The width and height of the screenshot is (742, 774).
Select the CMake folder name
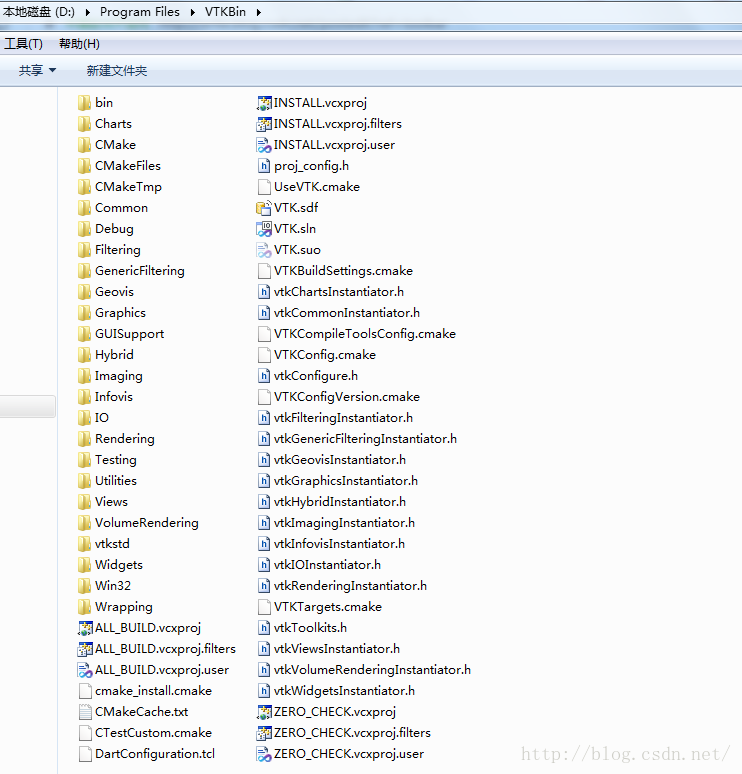click(x=116, y=145)
